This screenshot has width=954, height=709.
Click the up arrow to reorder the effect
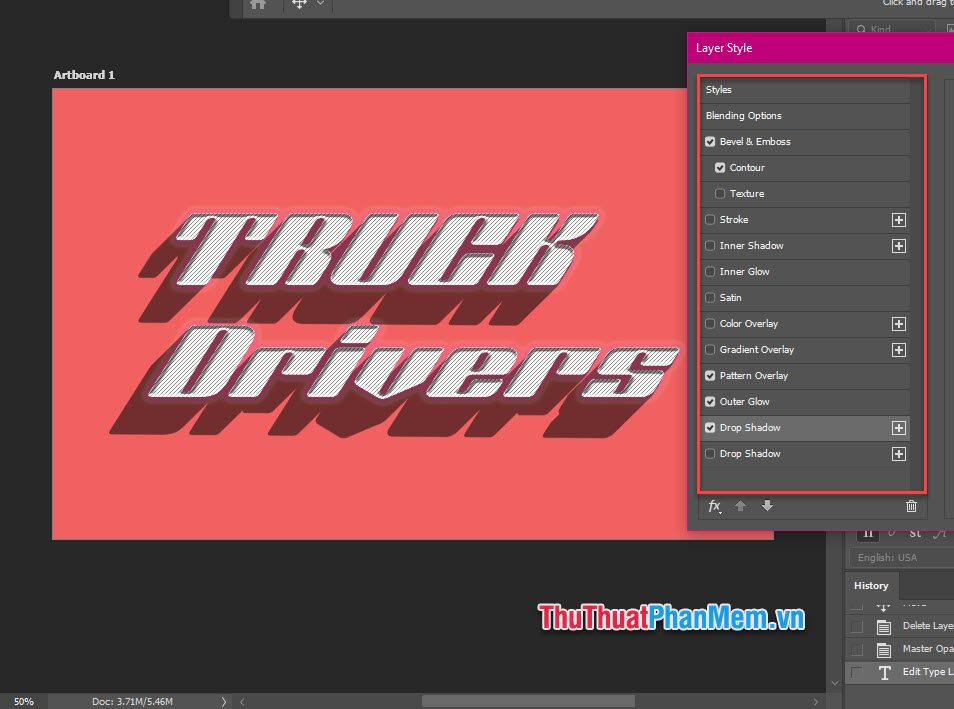coord(740,507)
